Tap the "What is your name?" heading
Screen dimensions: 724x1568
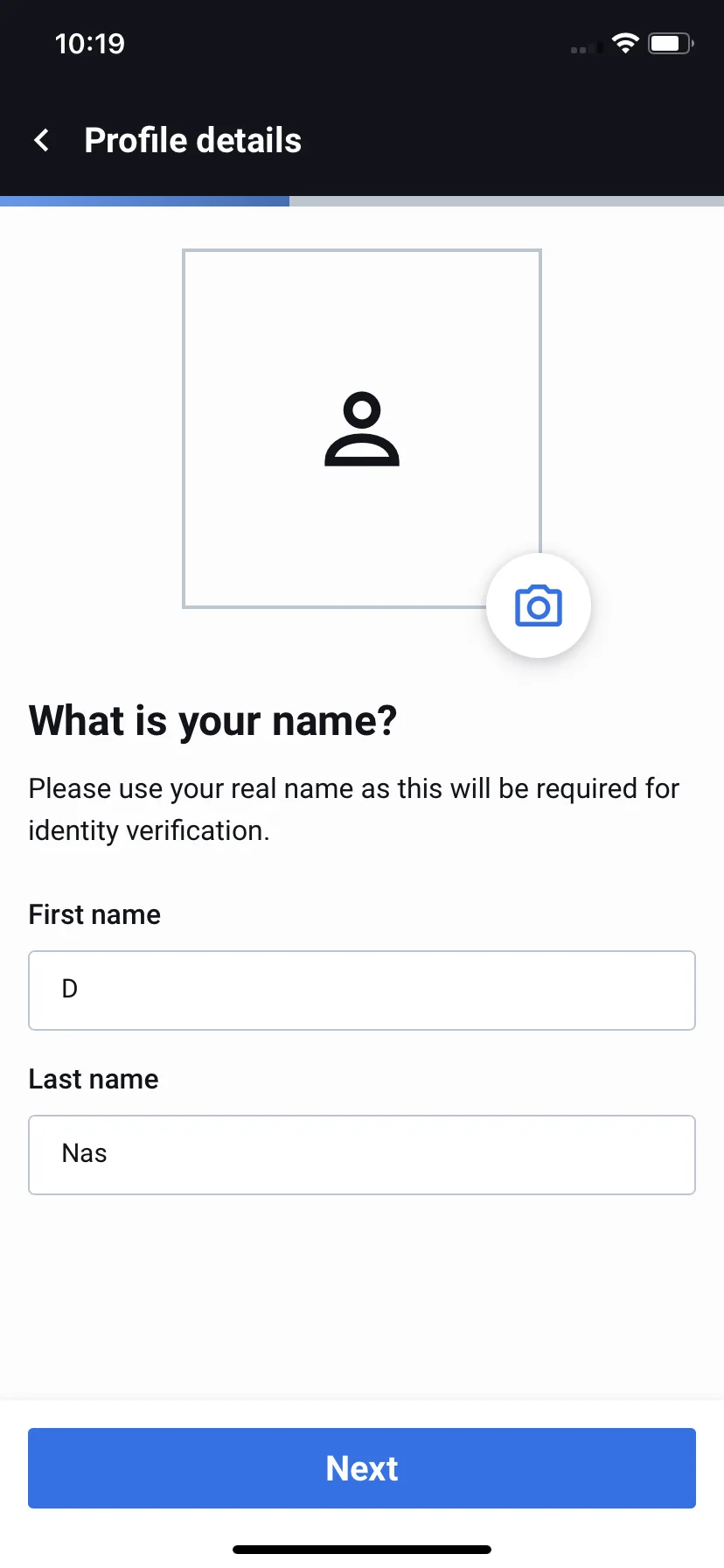pyautogui.click(x=212, y=721)
